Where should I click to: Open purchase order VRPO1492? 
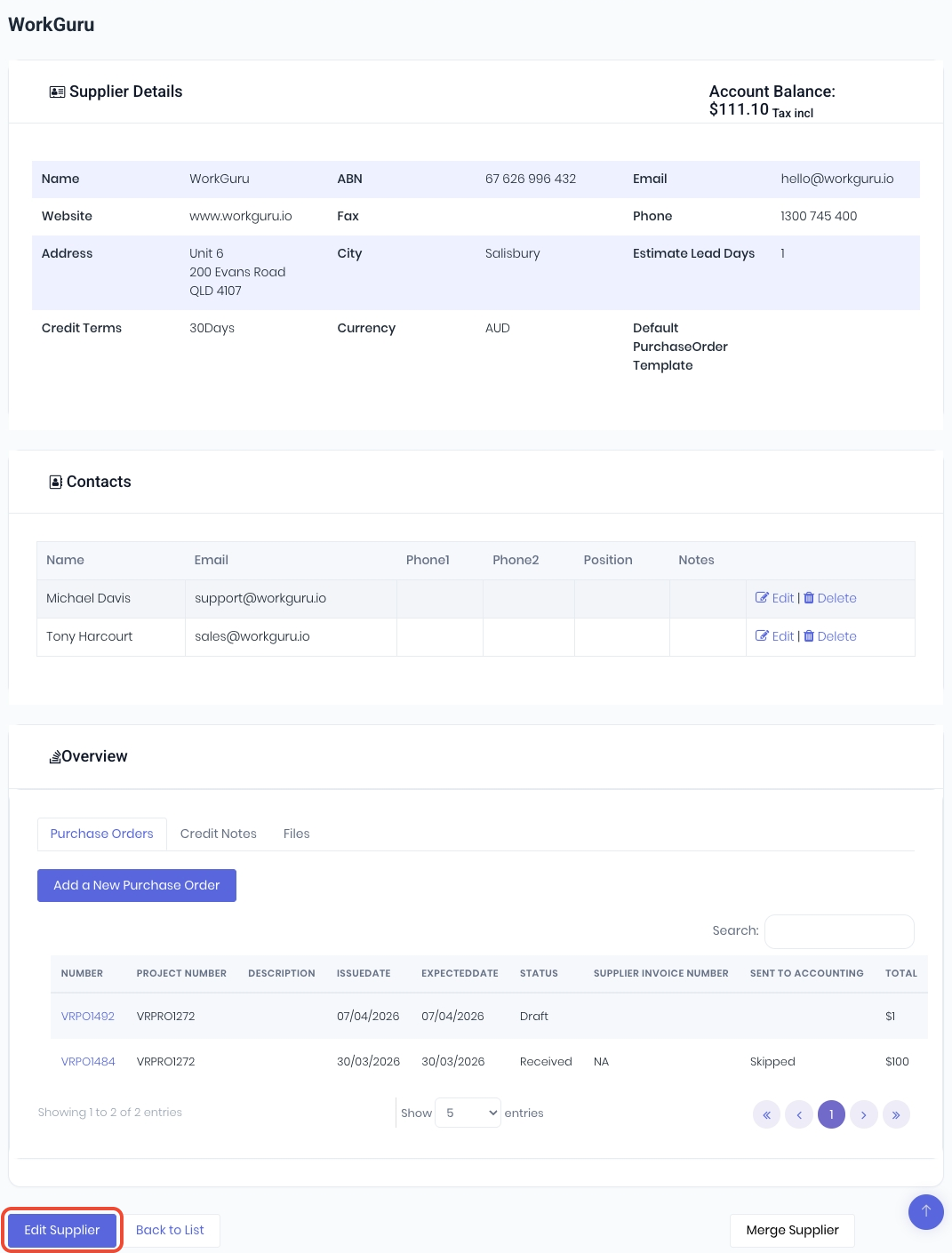click(x=88, y=1017)
